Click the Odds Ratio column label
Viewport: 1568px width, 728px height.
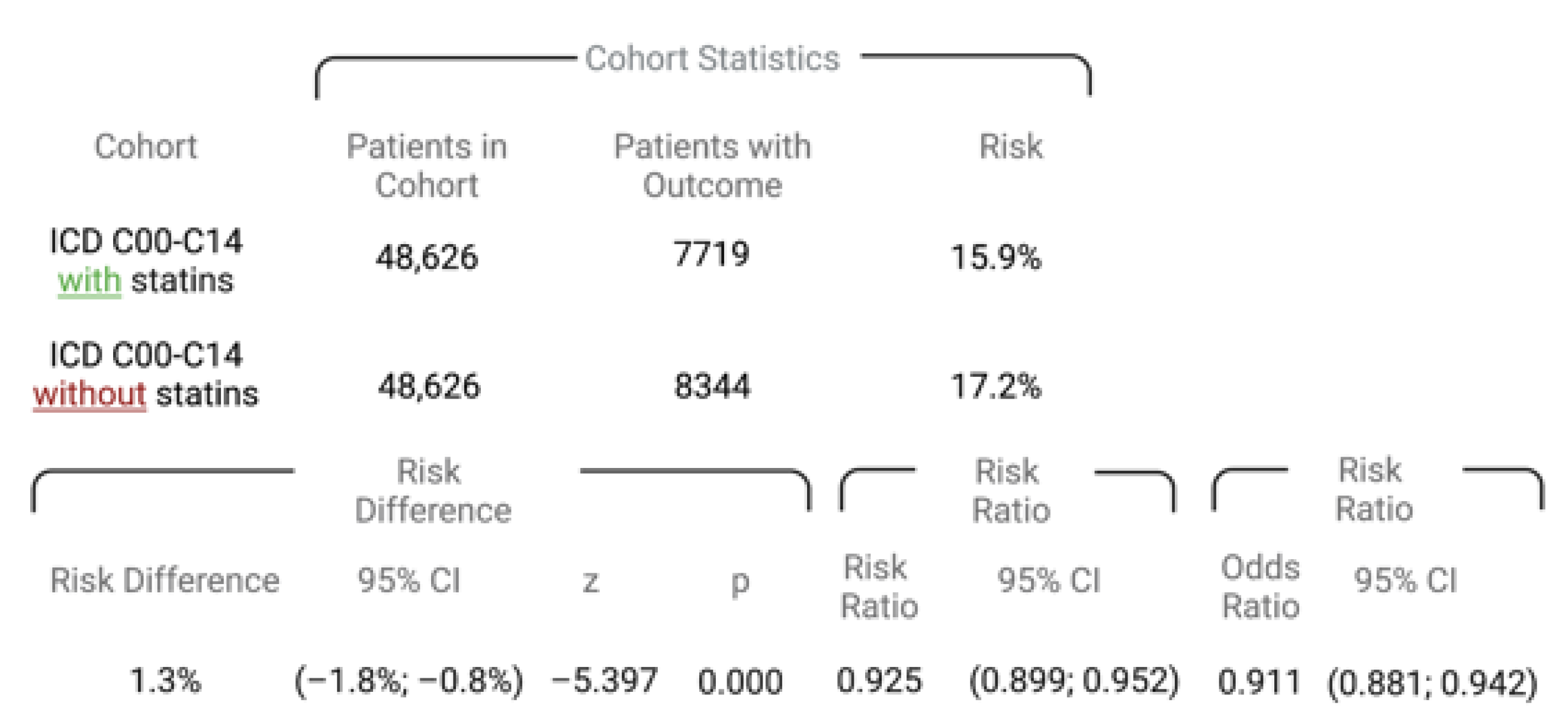coord(1260,586)
